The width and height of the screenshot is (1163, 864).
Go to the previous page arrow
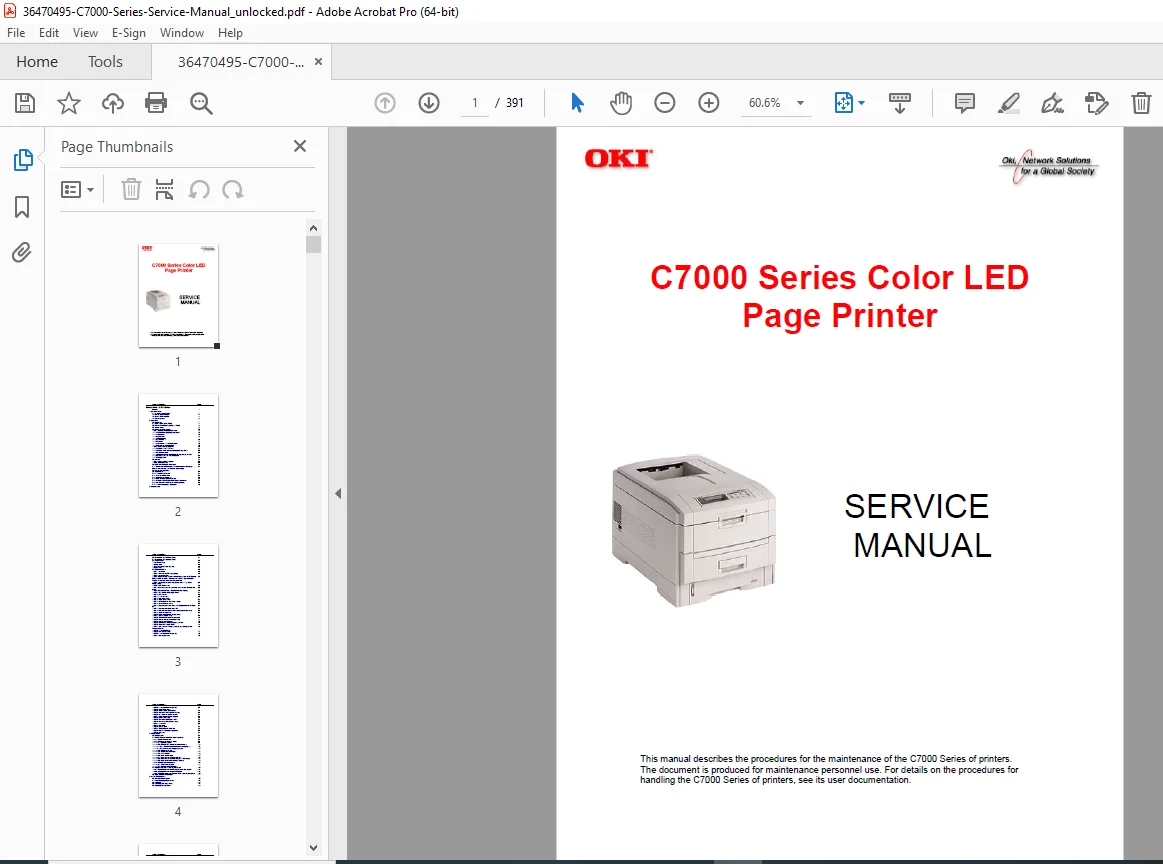pos(385,103)
